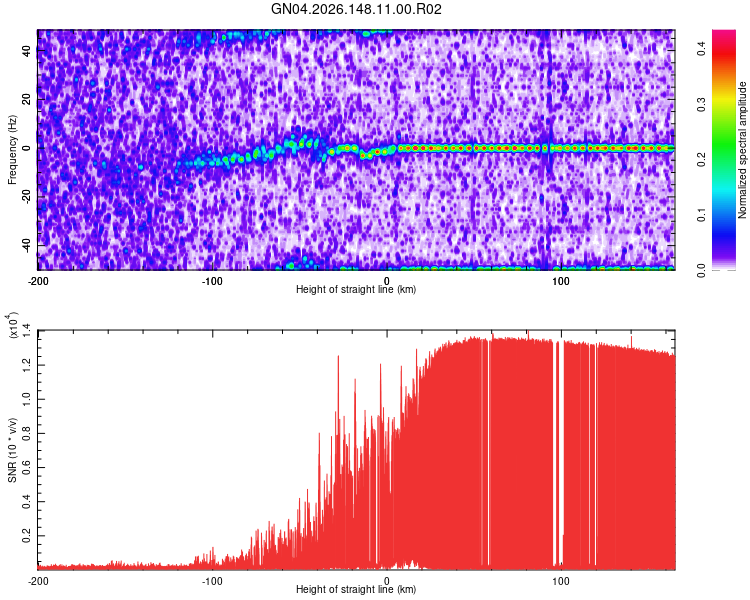This screenshot has height=600, width=750.
Task: Click the -100 tick label under the spectrogram
Action: tap(211, 281)
